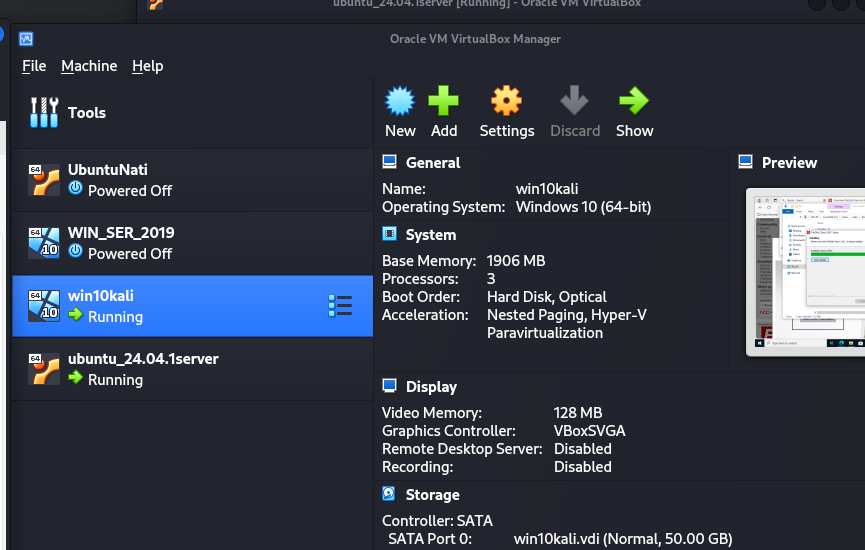
Task: Open the win10kali machine tools menu icon
Action: coord(340,306)
